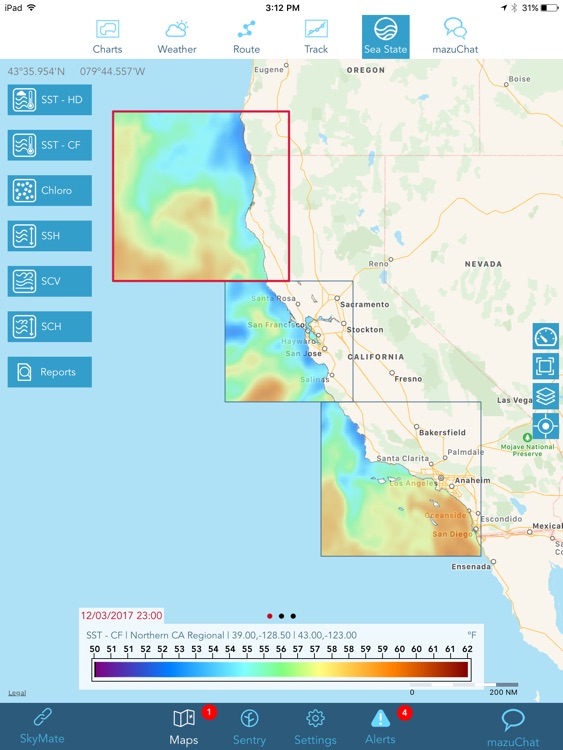Open the Settings tab
Screen dimensions: 563x750
(x=315, y=727)
